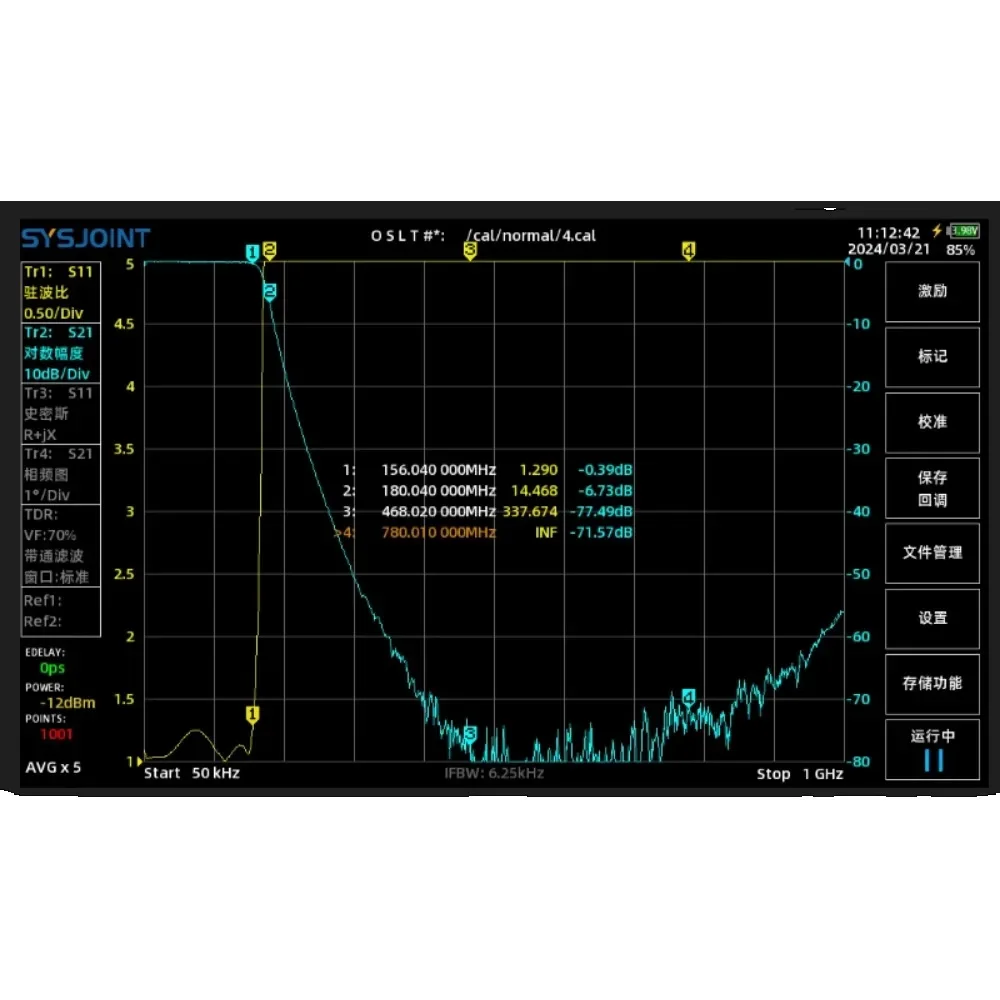The width and height of the screenshot is (1000, 1000).
Task: Tap the IFBW: 6.25kHz label
Action: (x=494, y=773)
